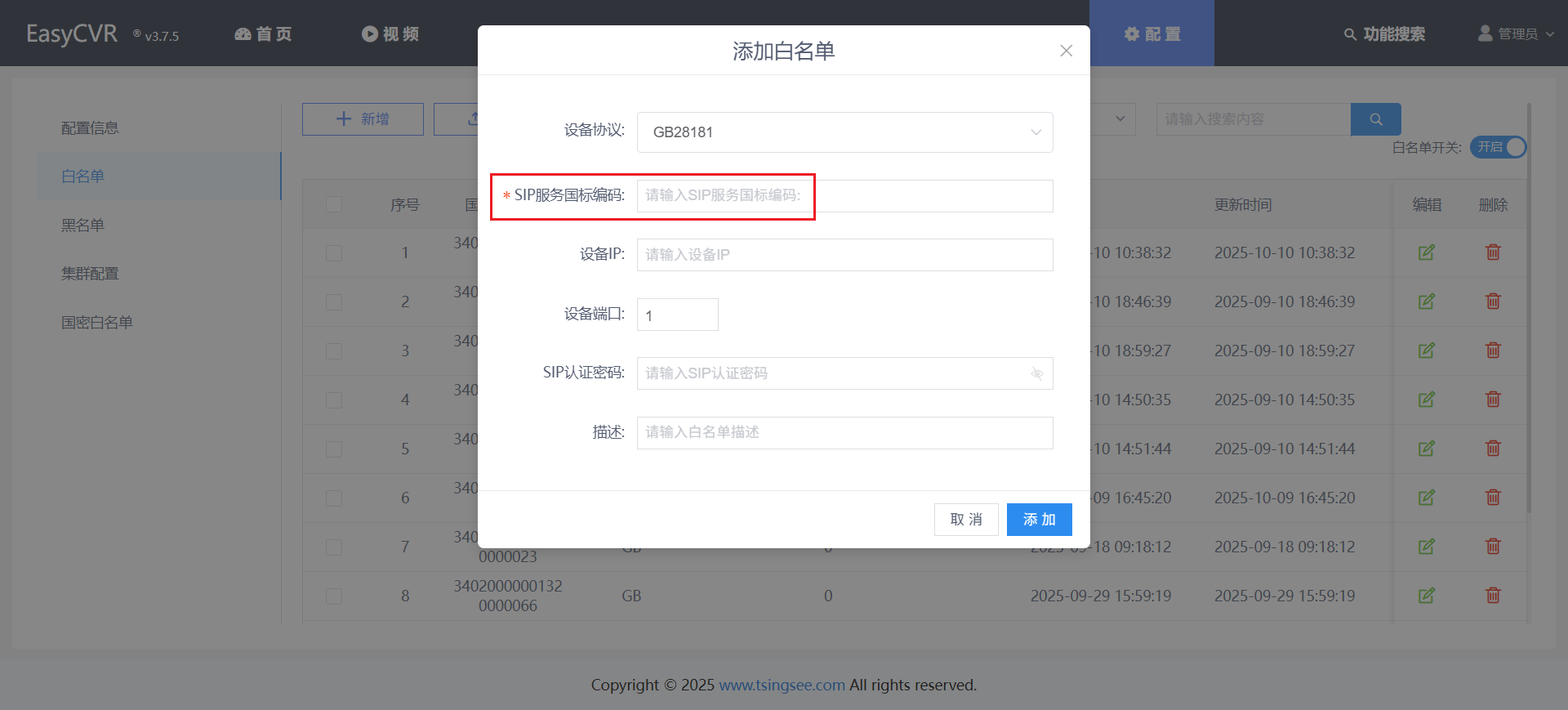The height and width of the screenshot is (710, 1568).
Task: Focus the 设备IP input field
Action: click(844, 255)
